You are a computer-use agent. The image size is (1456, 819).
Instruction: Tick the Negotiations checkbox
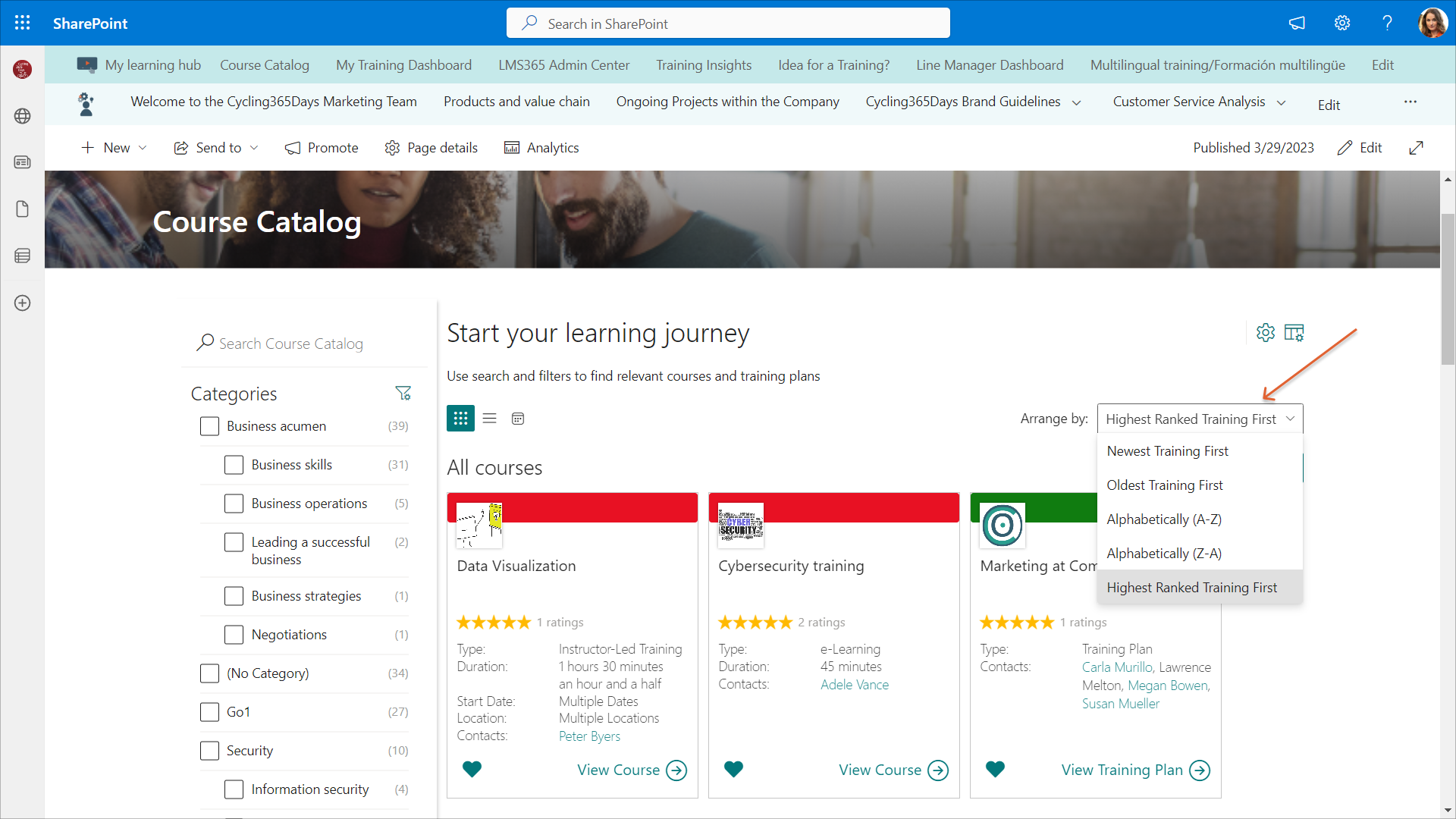point(234,635)
